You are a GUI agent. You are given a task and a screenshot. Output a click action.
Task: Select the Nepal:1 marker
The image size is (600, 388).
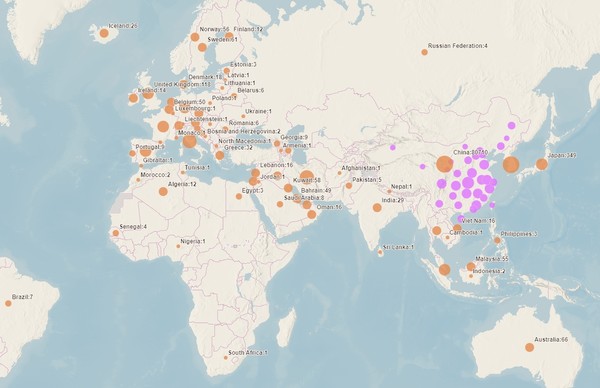389,191
